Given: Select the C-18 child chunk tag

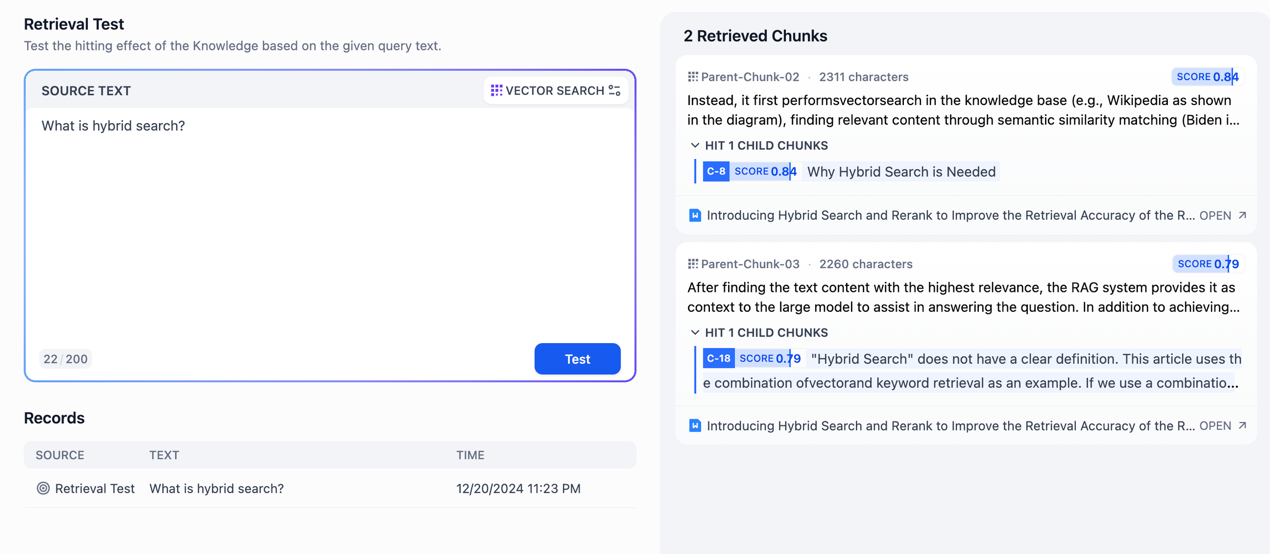Looking at the screenshot, I should [x=718, y=359].
